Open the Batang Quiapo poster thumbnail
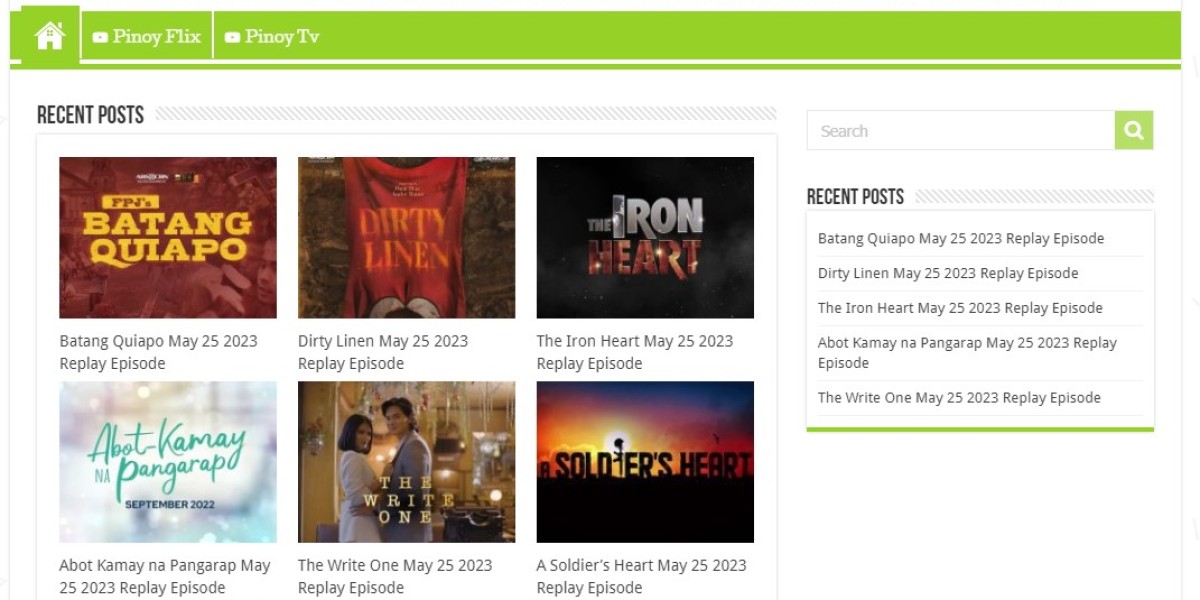The height and width of the screenshot is (600, 1200). pyautogui.click(x=168, y=238)
